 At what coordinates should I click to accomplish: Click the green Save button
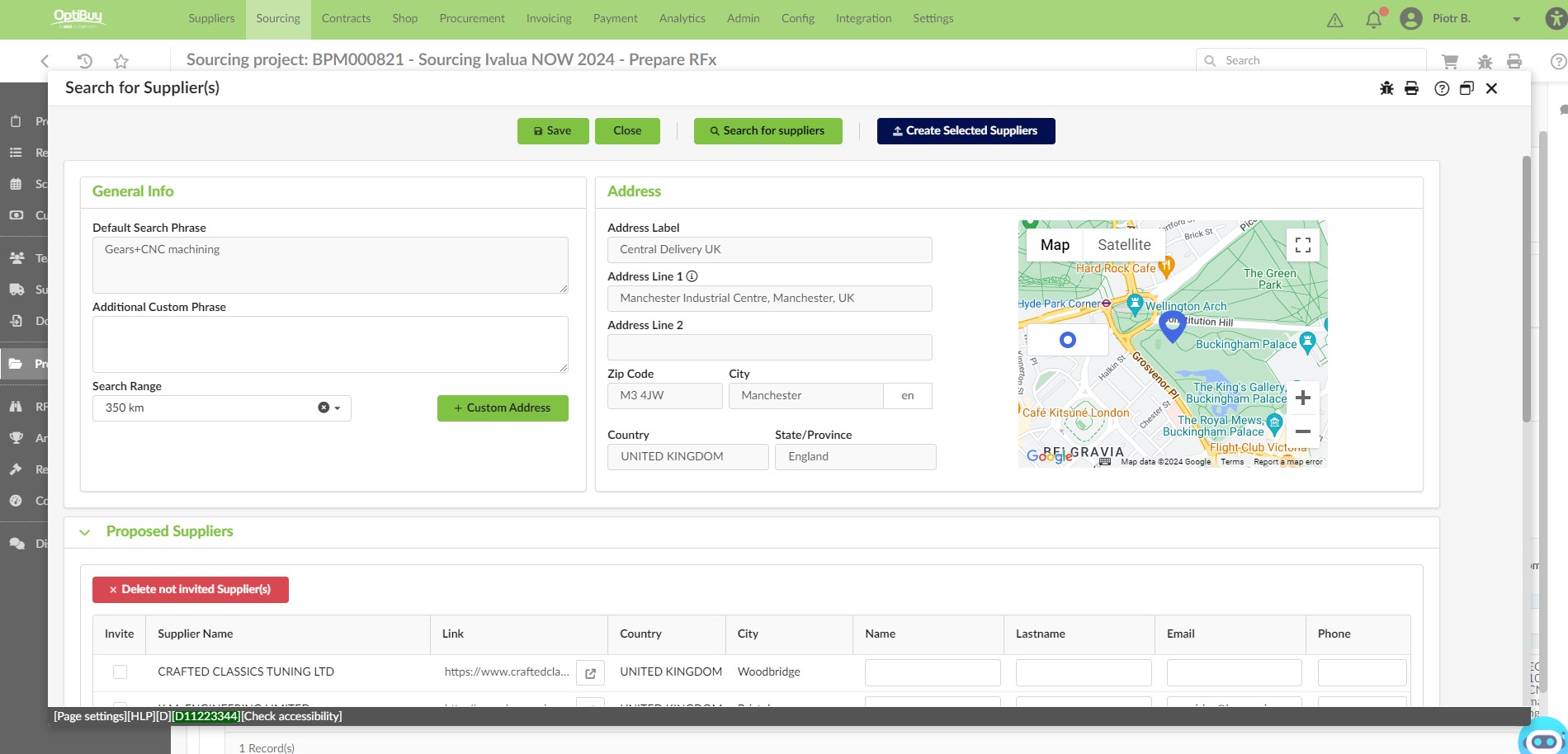pyautogui.click(x=553, y=131)
